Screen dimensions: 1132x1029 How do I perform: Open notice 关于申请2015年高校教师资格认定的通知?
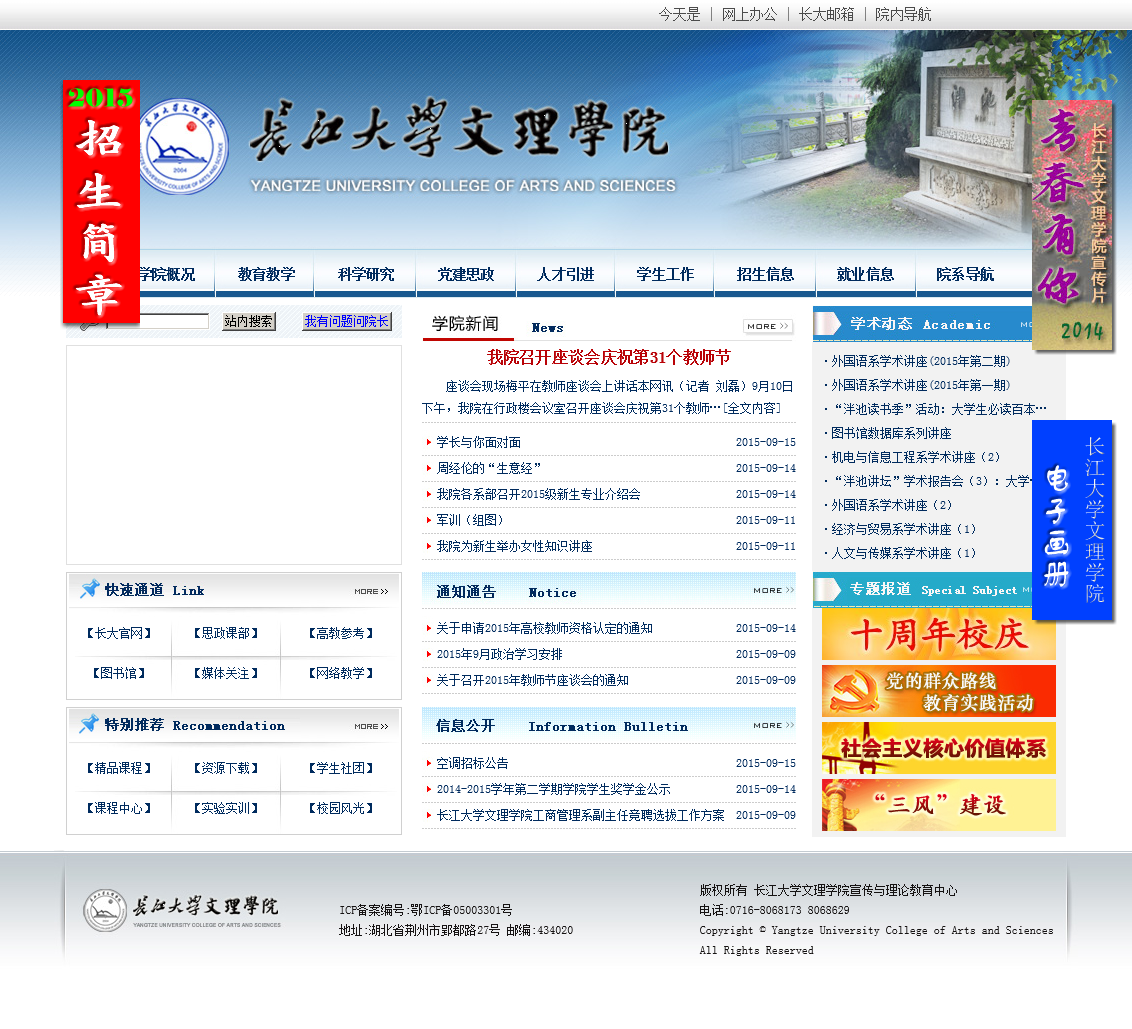click(x=544, y=628)
